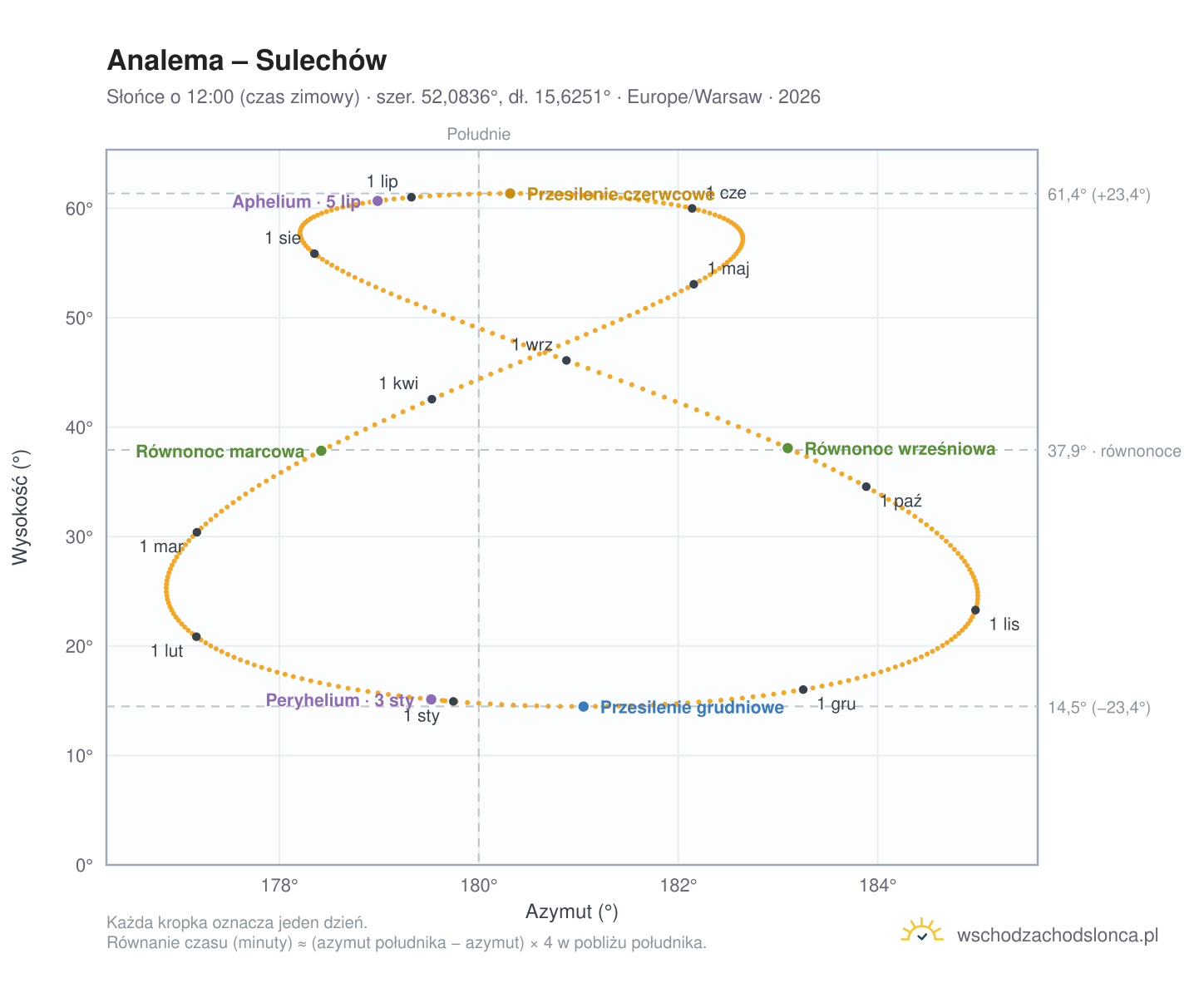
Task: Click the 1 gru date dot
Action: [x=803, y=689]
